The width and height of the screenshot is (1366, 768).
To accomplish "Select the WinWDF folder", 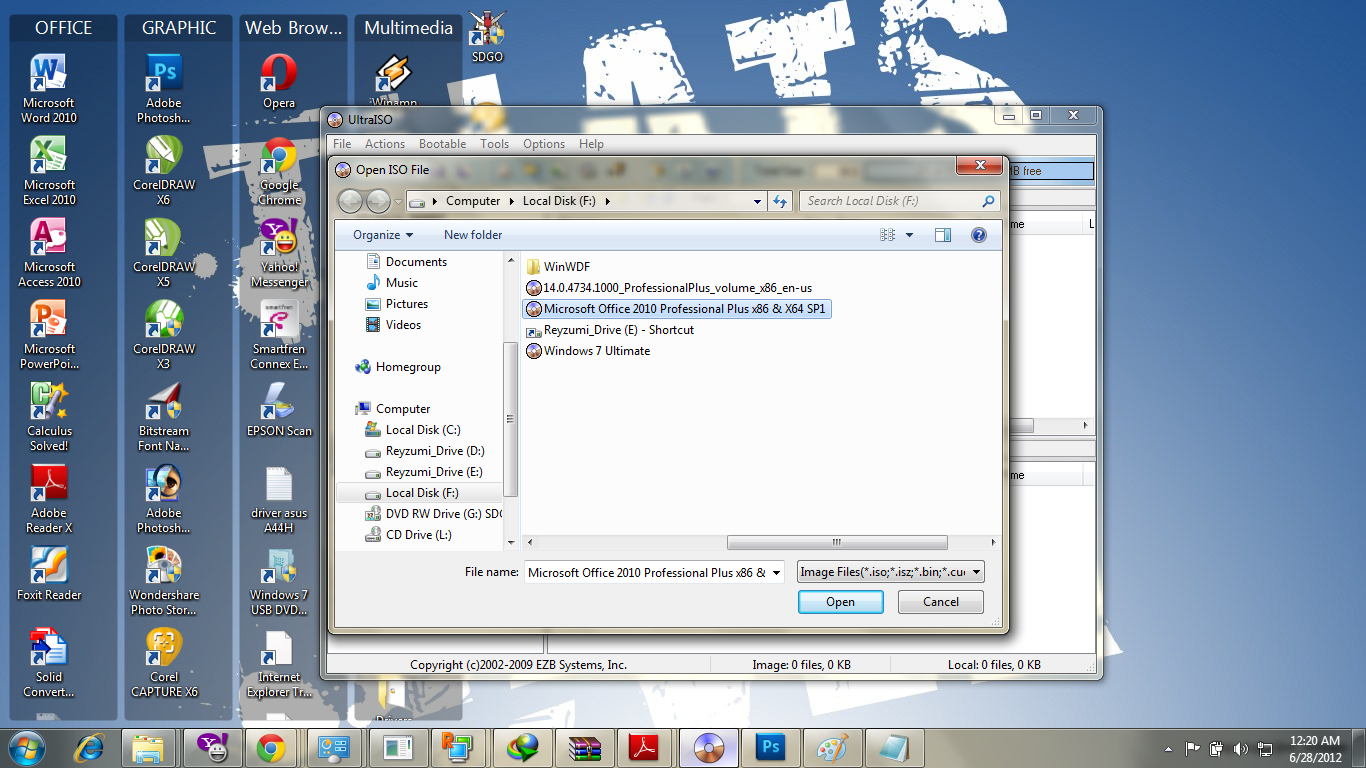I will click(557, 267).
